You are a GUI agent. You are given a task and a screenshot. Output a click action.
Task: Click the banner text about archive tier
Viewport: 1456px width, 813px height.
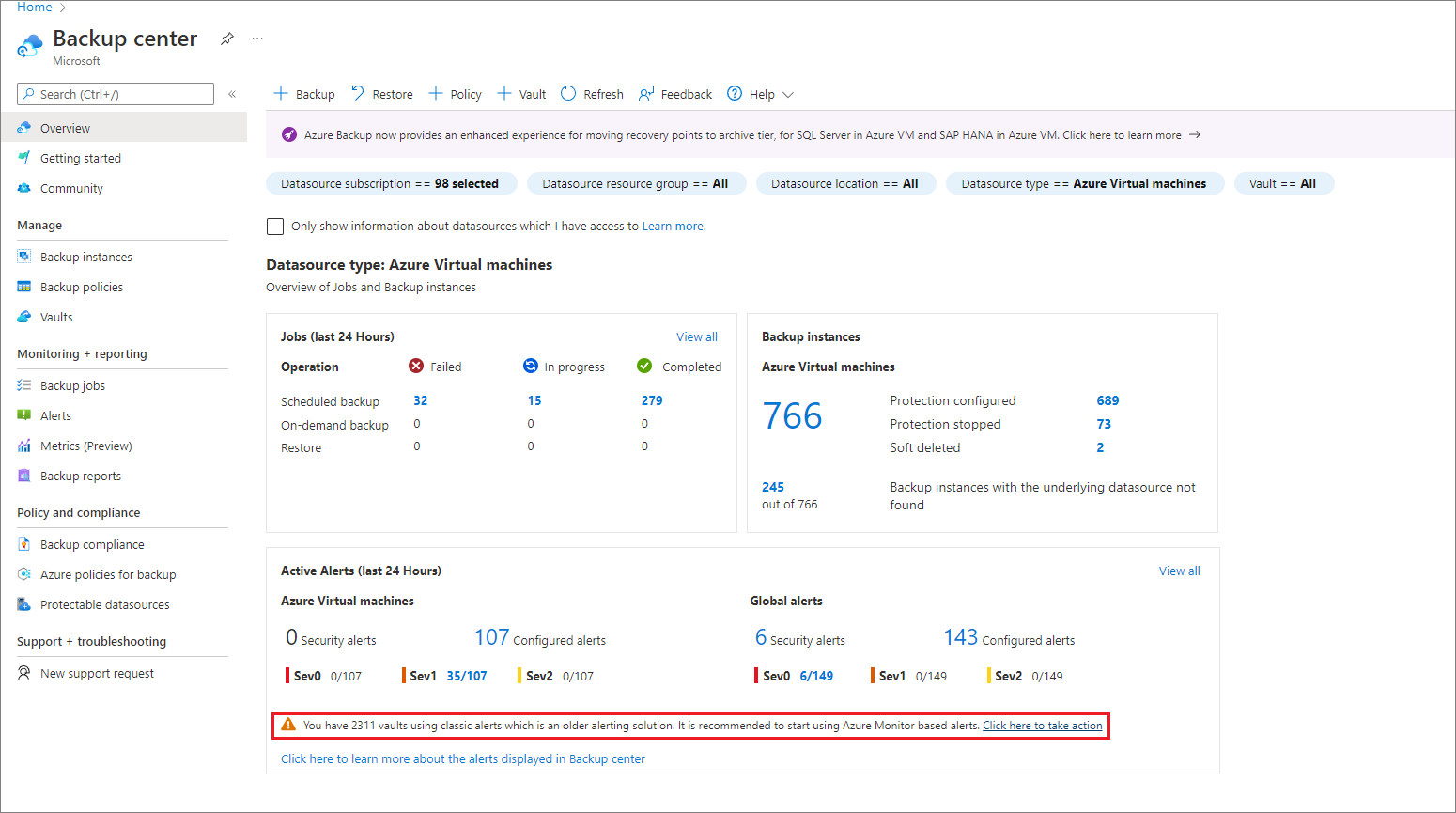(742, 134)
